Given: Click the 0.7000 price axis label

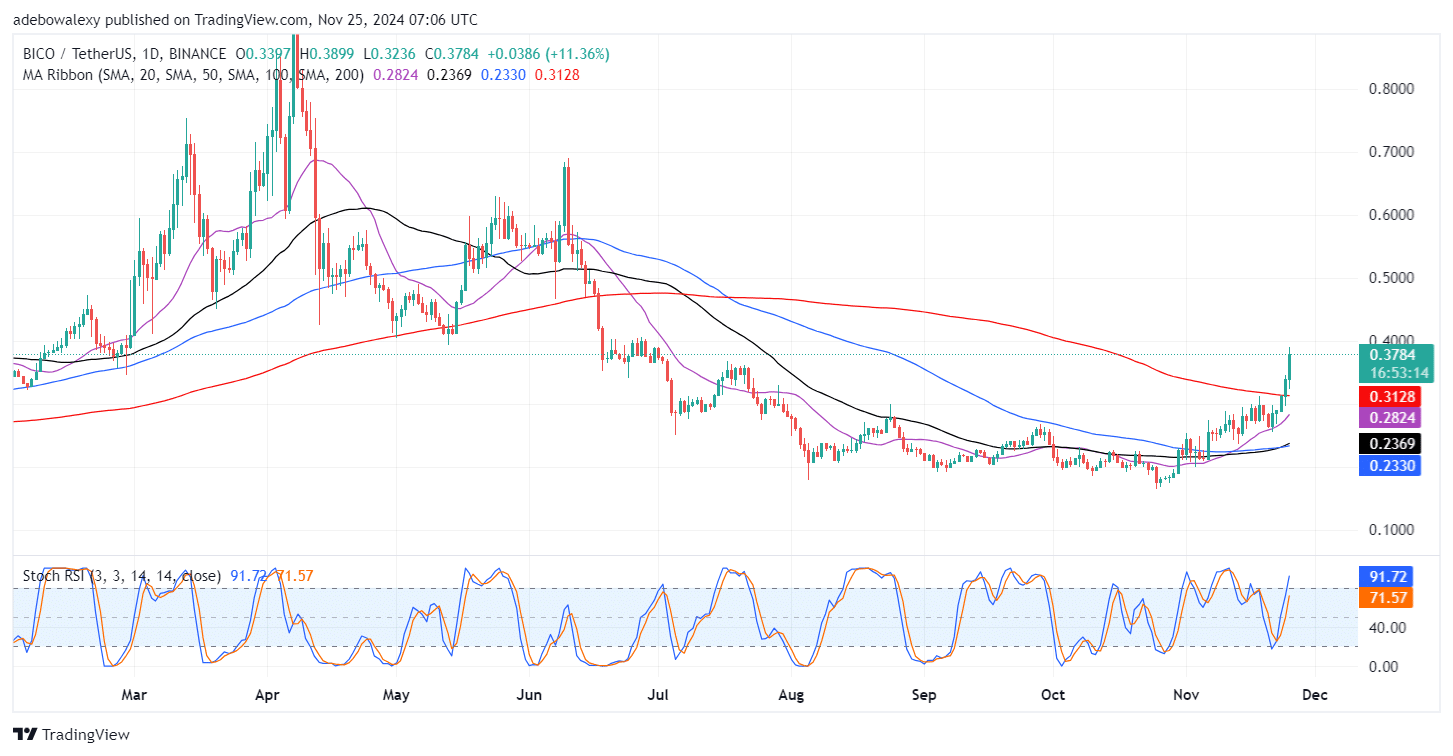Looking at the screenshot, I should [1391, 152].
